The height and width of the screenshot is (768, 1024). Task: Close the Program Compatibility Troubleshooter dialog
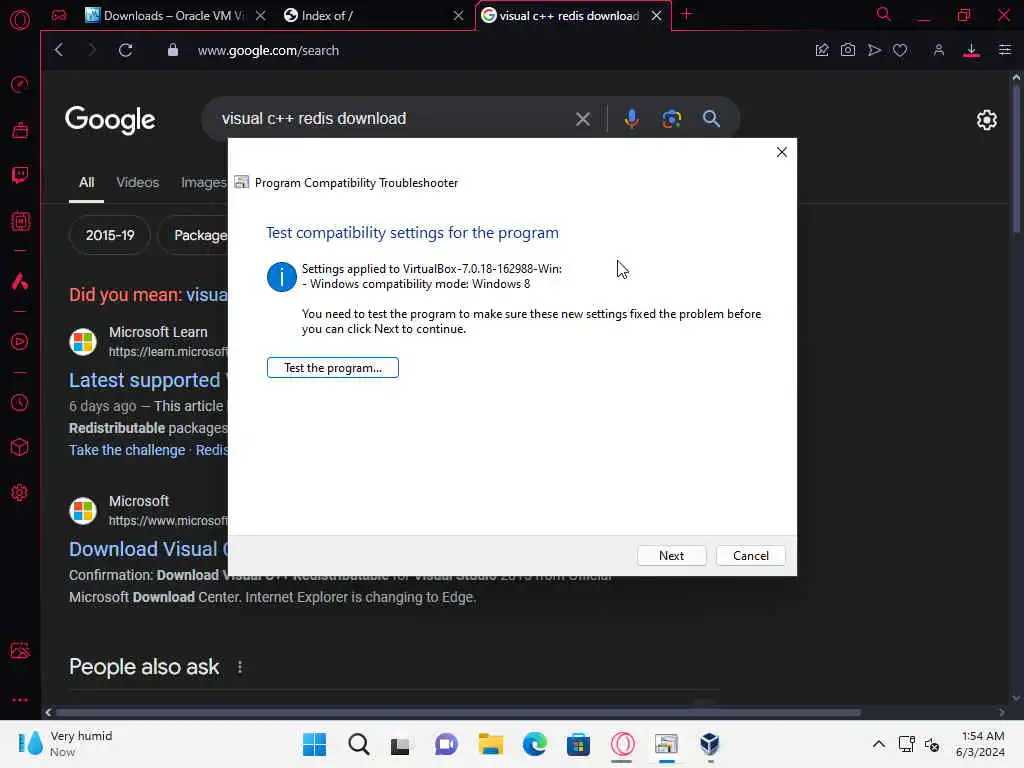(782, 152)
